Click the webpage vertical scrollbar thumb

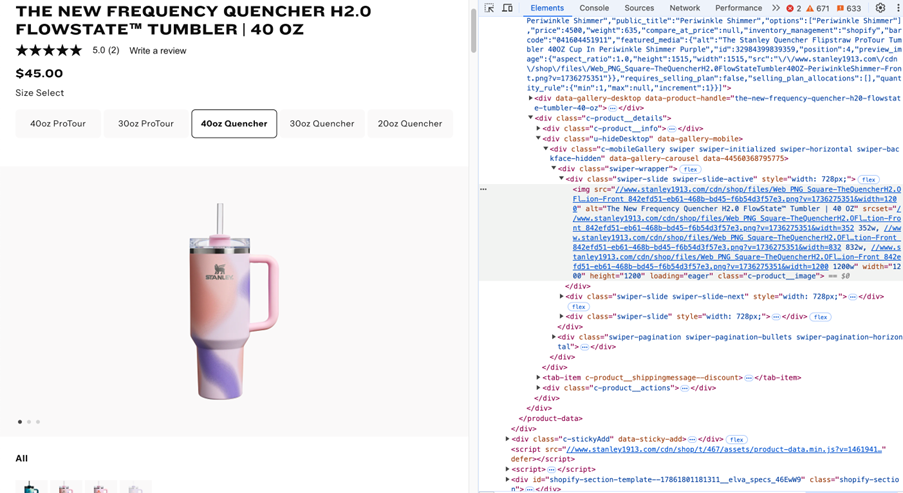[473, 30]
